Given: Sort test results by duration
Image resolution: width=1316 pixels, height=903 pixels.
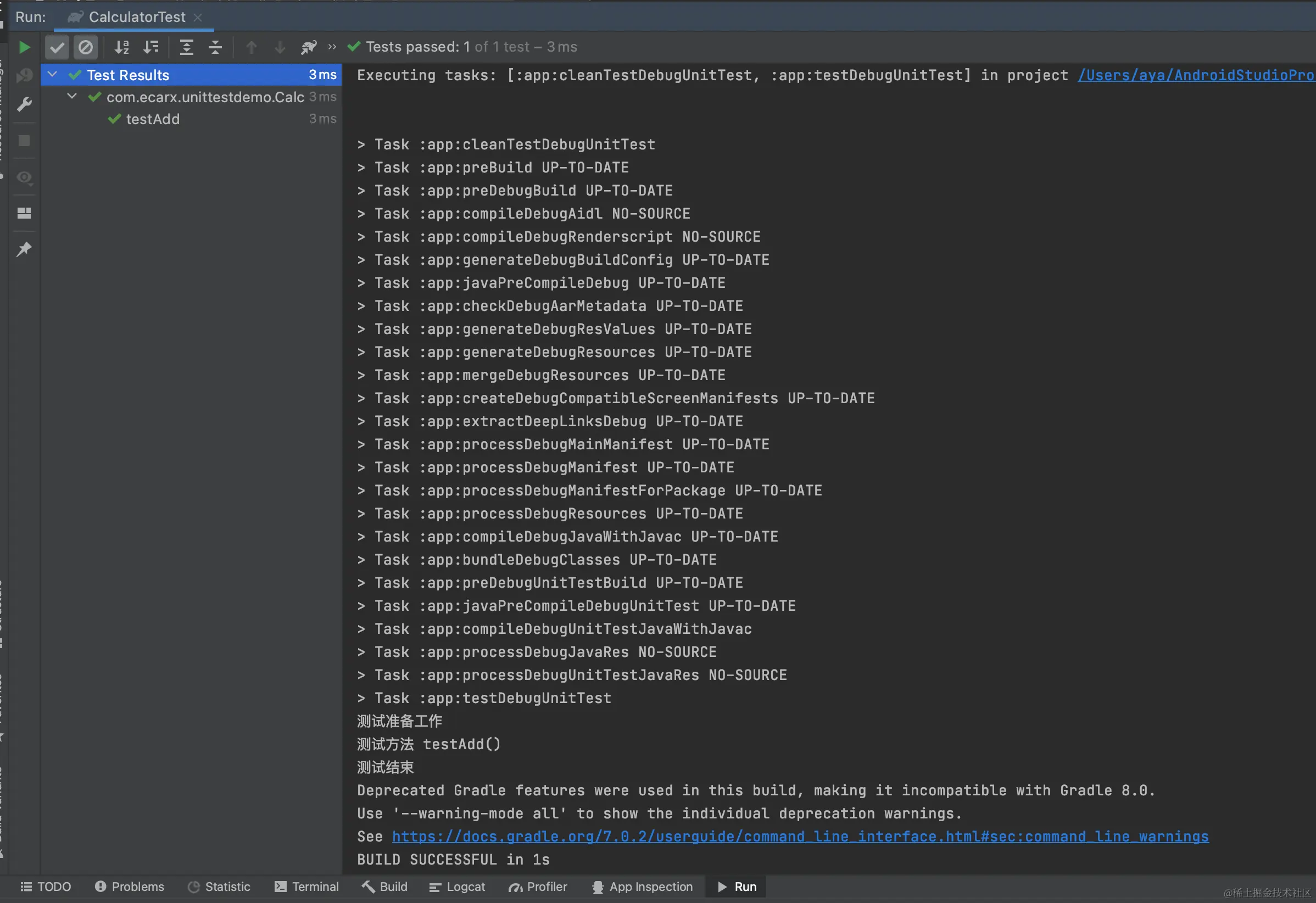Looking at the screenshot, I should tap(150, 47).
